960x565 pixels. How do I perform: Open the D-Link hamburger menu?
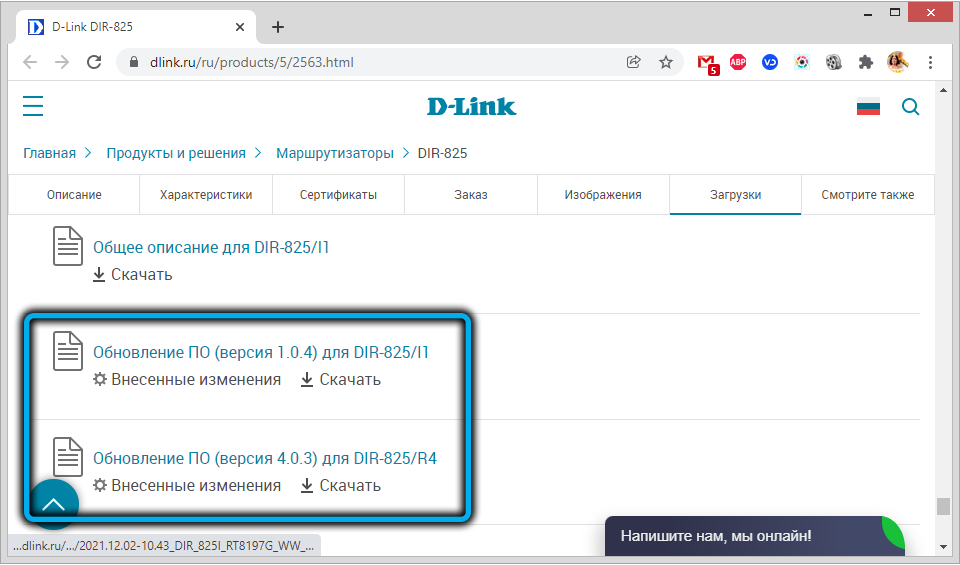tap(33, 106)
